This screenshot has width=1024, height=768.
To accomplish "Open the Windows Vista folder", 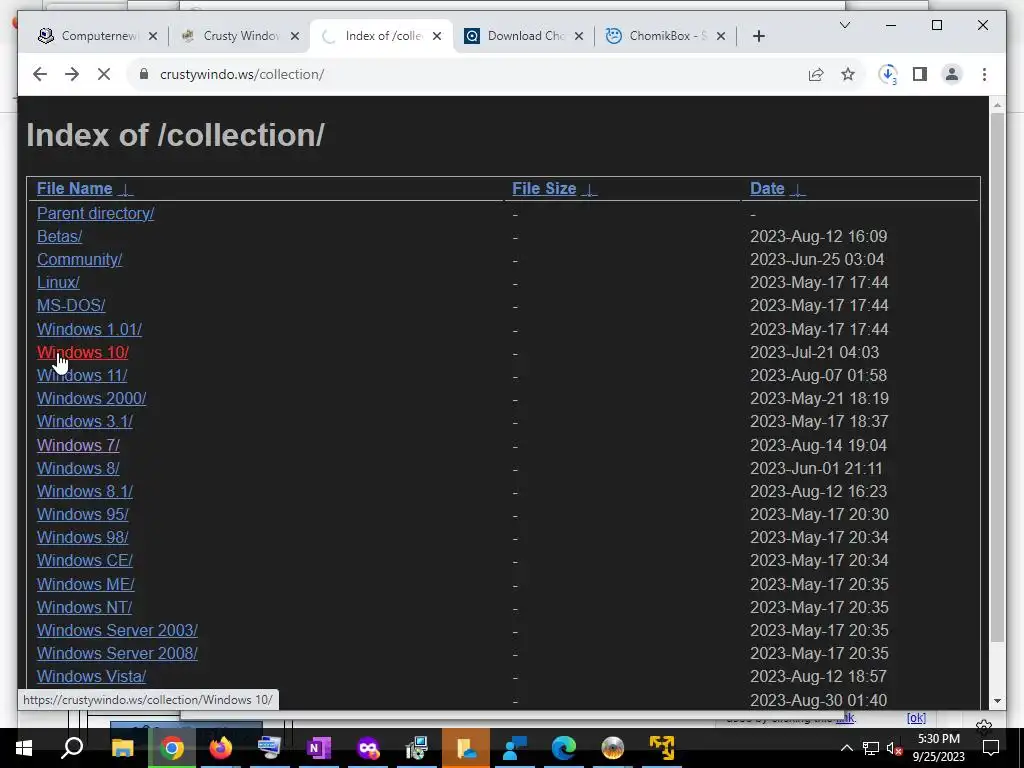I will pyautogui.click(x=91, y=677).
